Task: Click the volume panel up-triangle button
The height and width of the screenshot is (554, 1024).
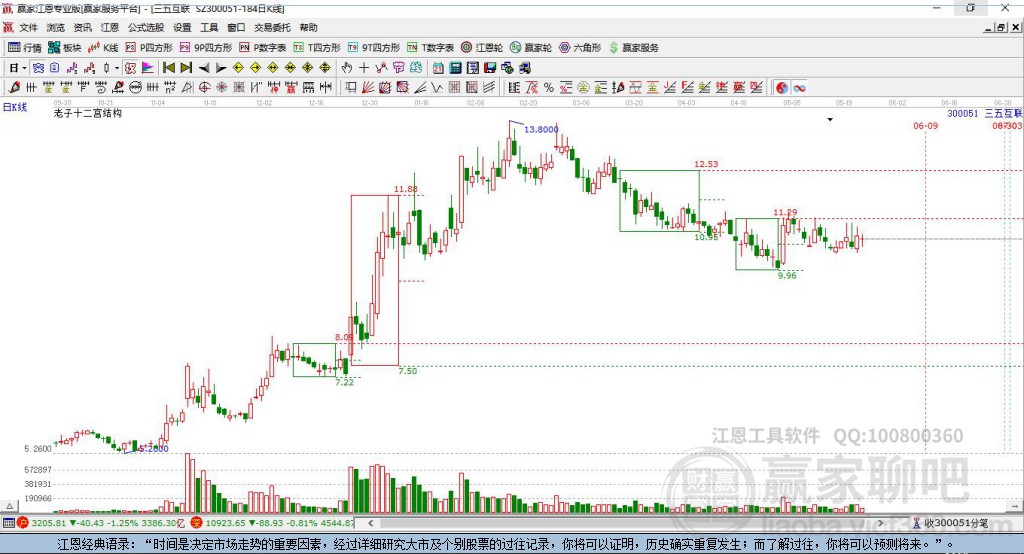Action: [9, 506]
